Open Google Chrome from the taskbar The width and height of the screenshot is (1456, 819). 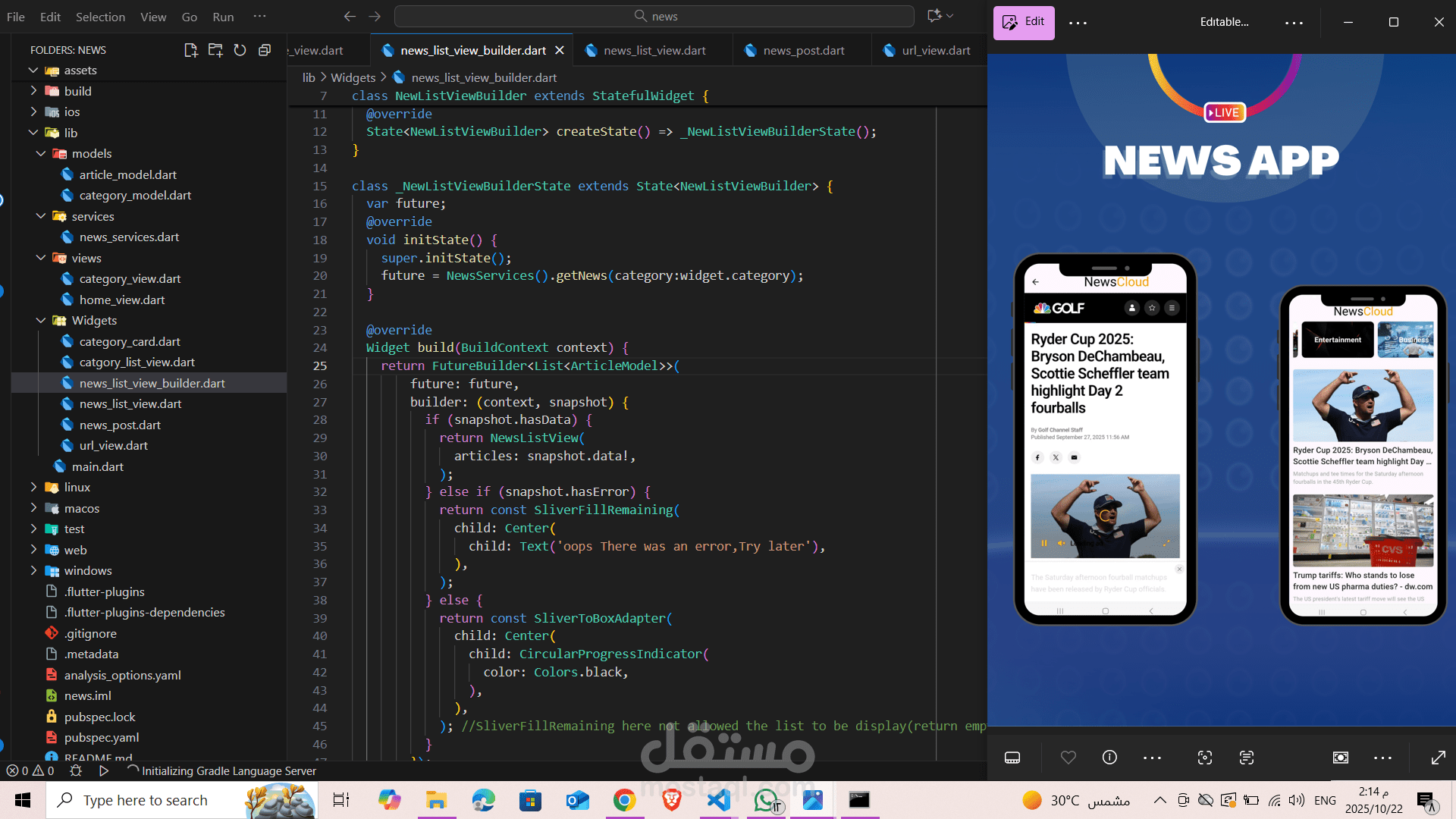pos(624,800)
